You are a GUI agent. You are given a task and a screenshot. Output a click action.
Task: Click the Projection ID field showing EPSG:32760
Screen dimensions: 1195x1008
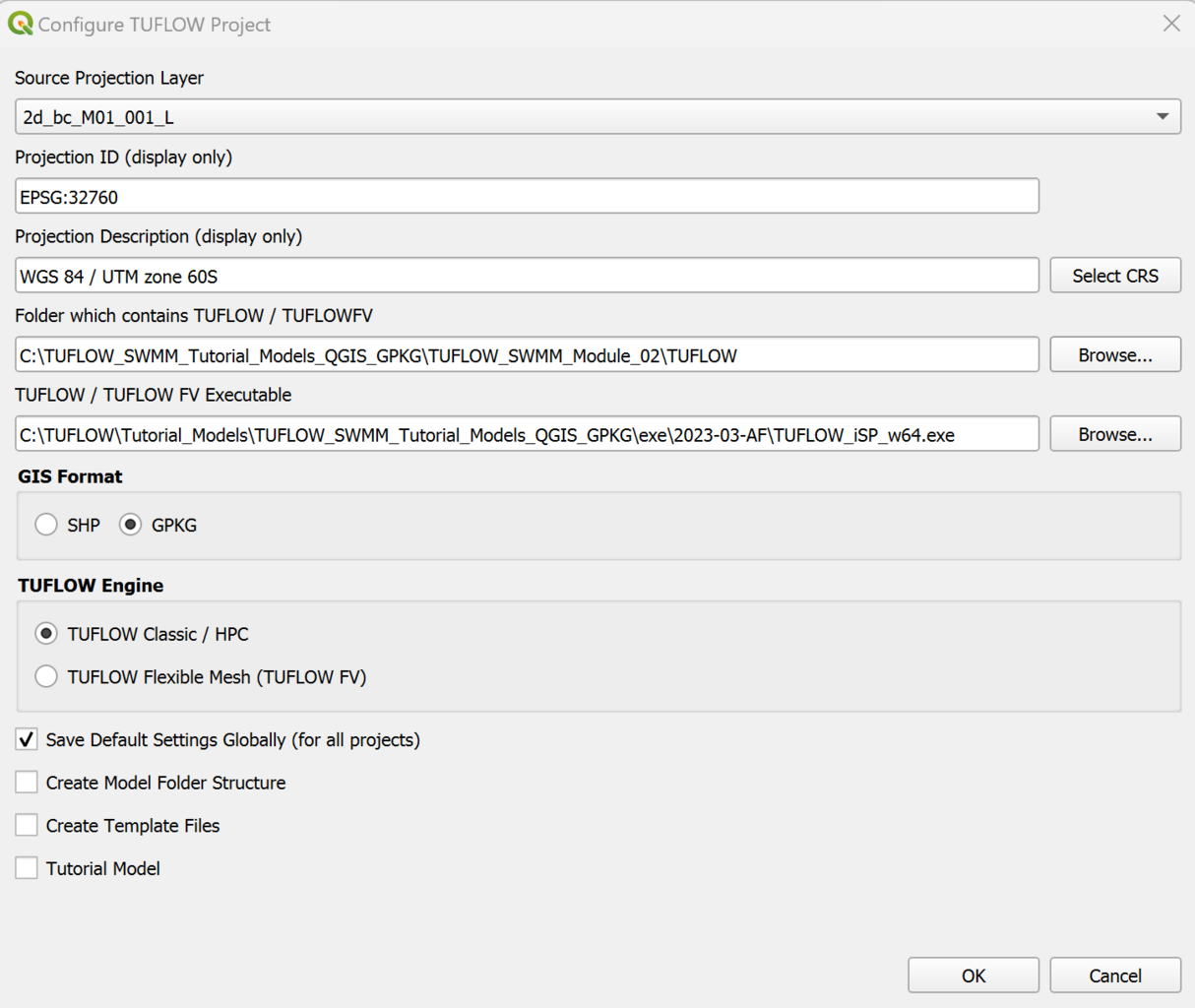[x=527, y=197]
